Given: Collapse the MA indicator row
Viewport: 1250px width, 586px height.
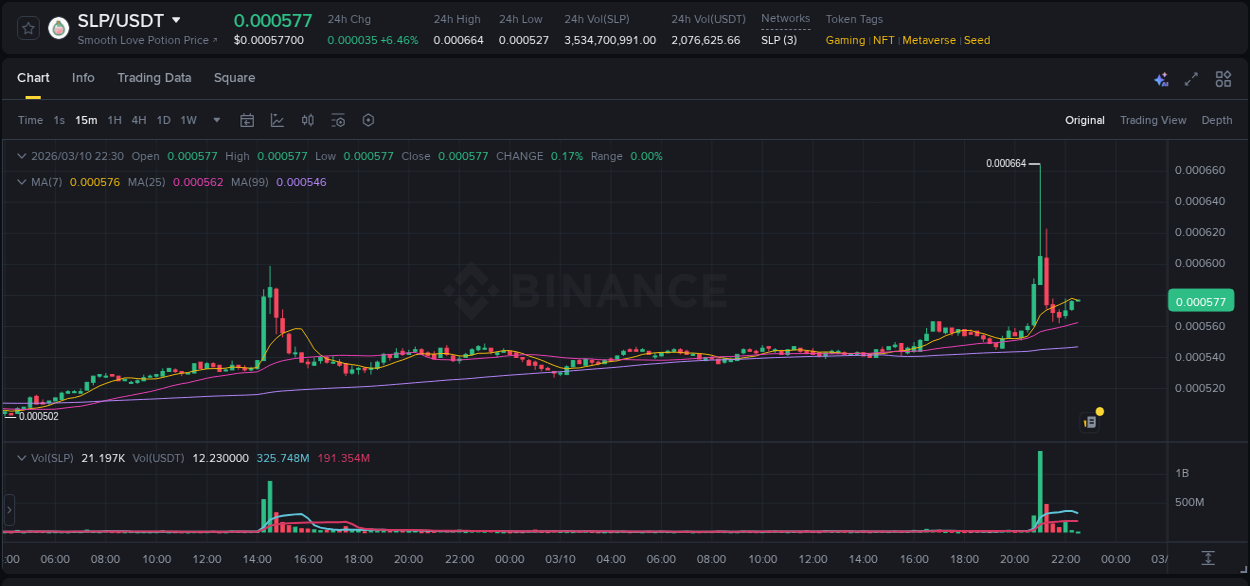Looking at the screenshot, I should 20,182.
